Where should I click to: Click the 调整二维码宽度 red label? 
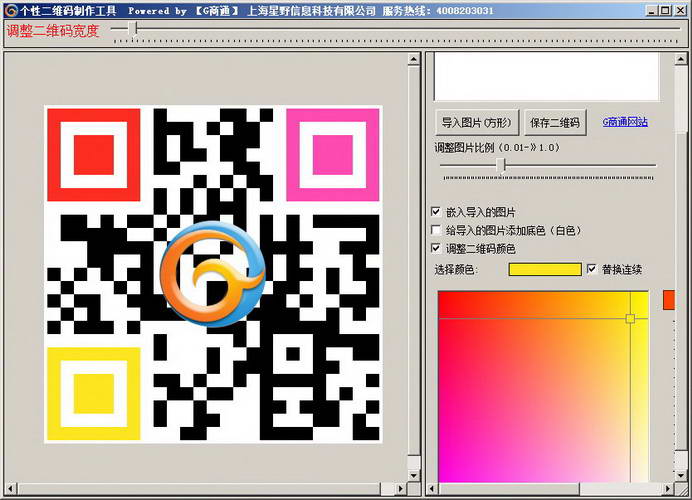pos(53,31)
